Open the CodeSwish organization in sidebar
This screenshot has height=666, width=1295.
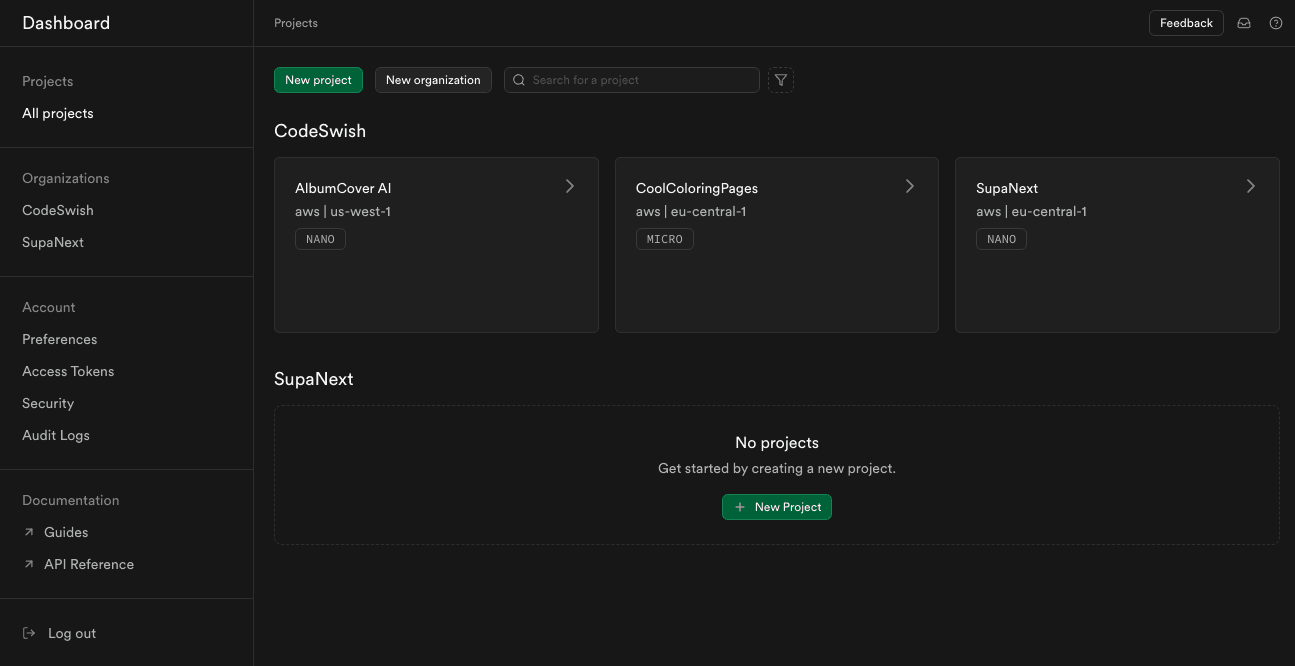tap(58, 210)
